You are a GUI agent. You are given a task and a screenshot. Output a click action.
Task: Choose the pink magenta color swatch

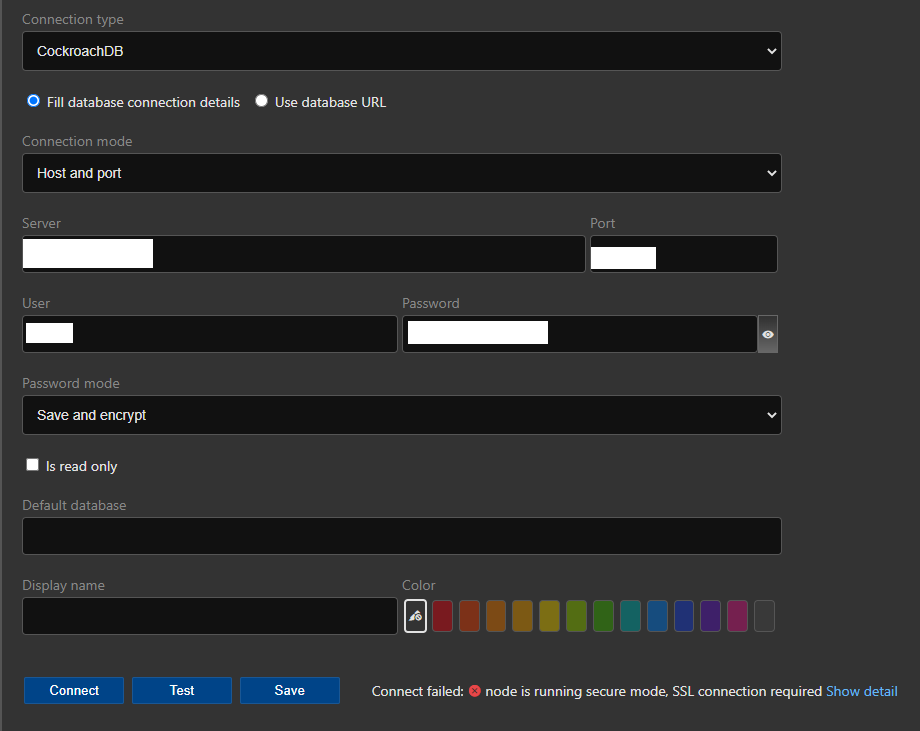pyautogui.click(x=738, y=616)
